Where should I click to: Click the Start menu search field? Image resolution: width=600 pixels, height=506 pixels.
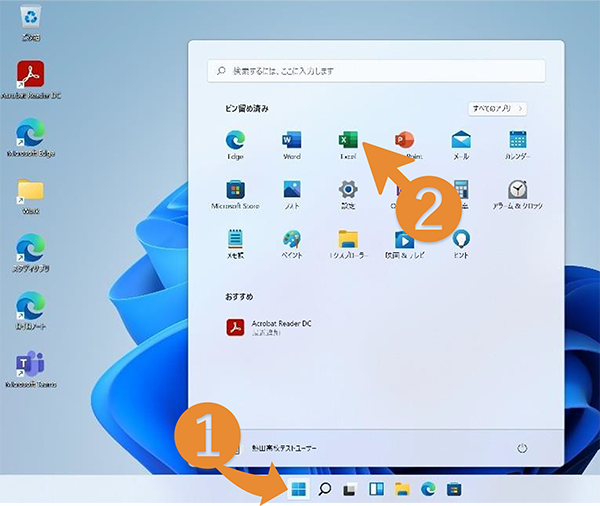376,71
